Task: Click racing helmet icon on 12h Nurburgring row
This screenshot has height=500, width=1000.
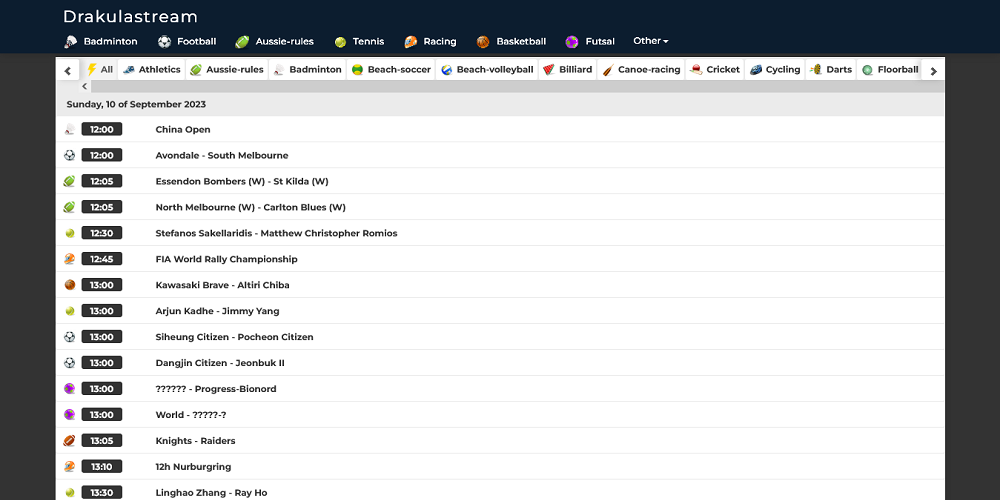Action: point(70,467)
